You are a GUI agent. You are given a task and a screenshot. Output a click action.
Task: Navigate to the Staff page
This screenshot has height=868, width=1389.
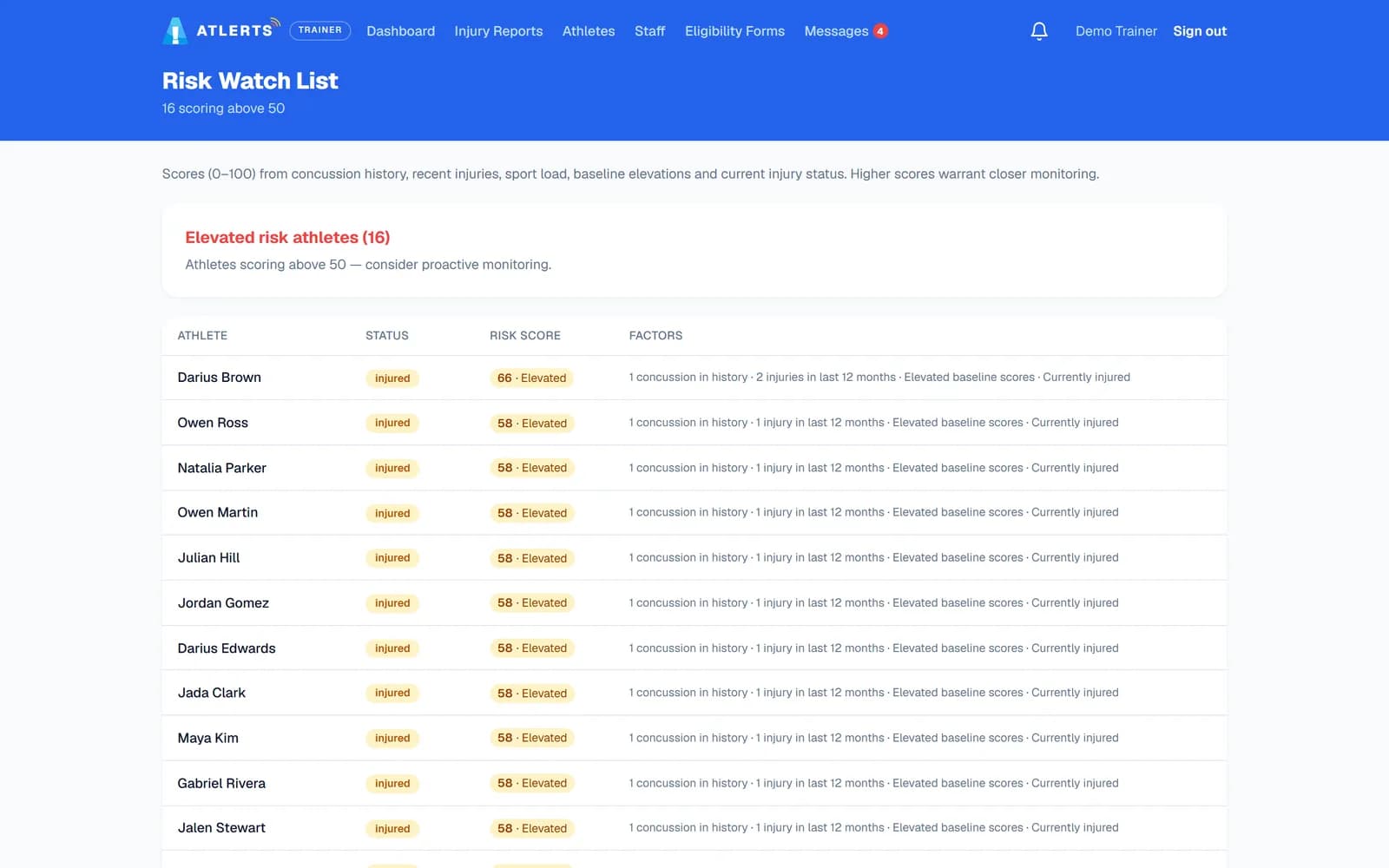click(x=649, y=31)
